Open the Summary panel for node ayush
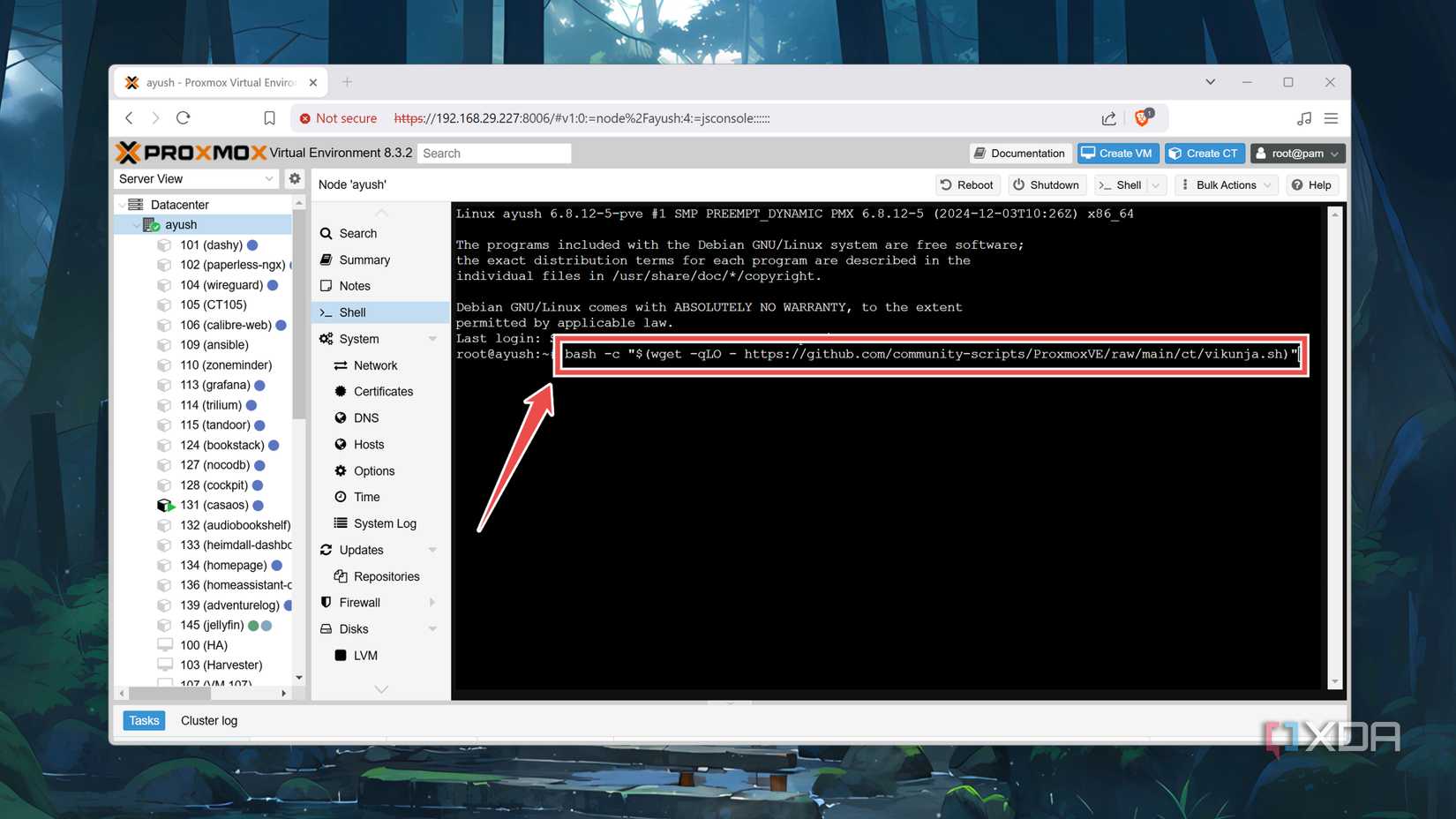Screen dimensions: 1456x819 pyautogui.click(x=364, y=259)
